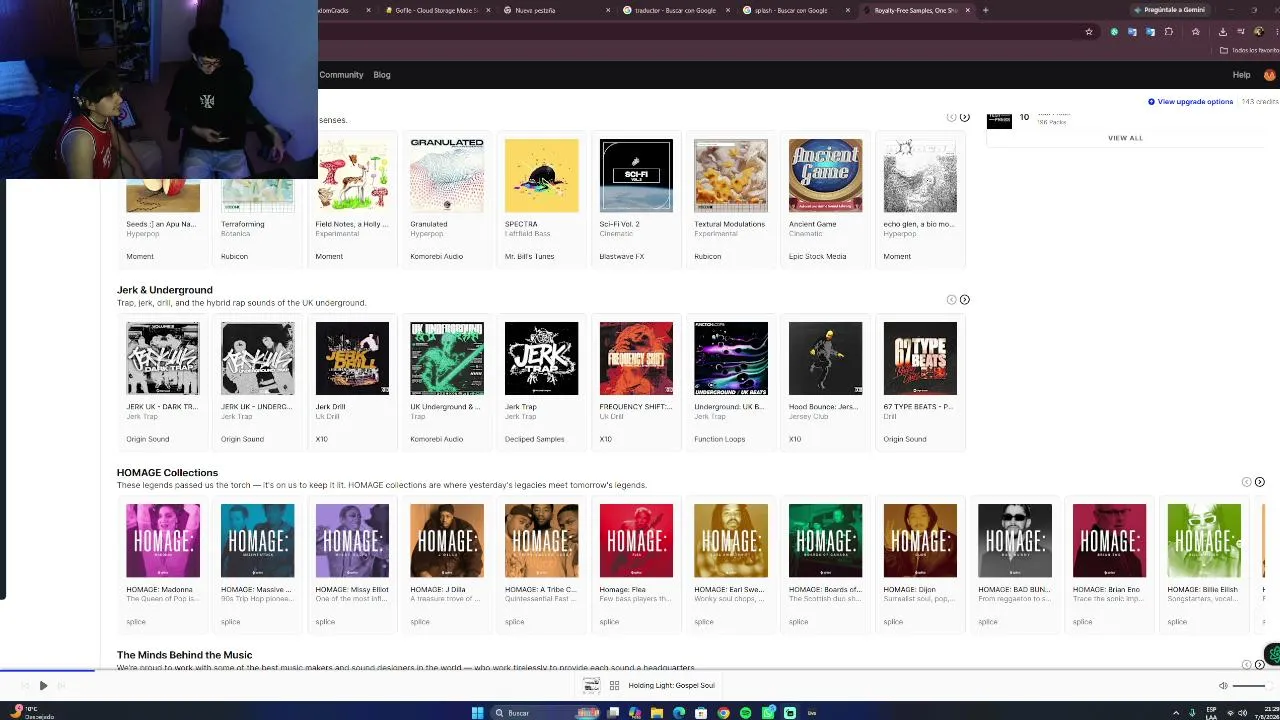Open the Hood Bounce pack cover
The height and width of the screenshot is (720, 1280).
(x=825, y=358)
